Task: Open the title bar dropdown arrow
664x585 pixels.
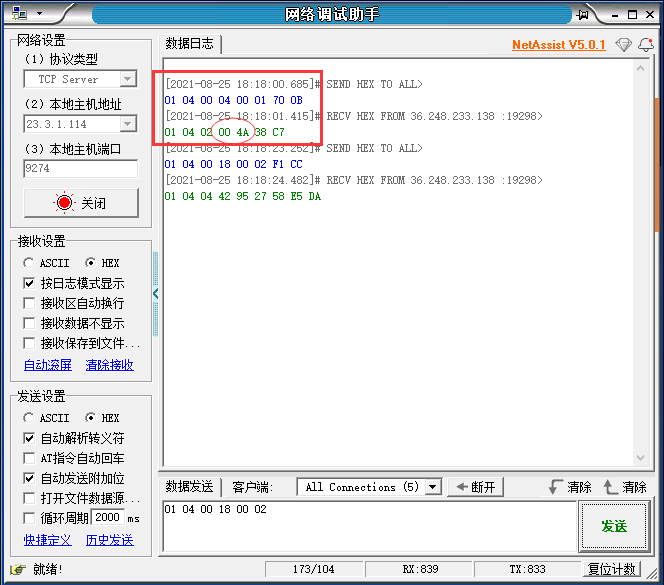Action: (39, 14)
